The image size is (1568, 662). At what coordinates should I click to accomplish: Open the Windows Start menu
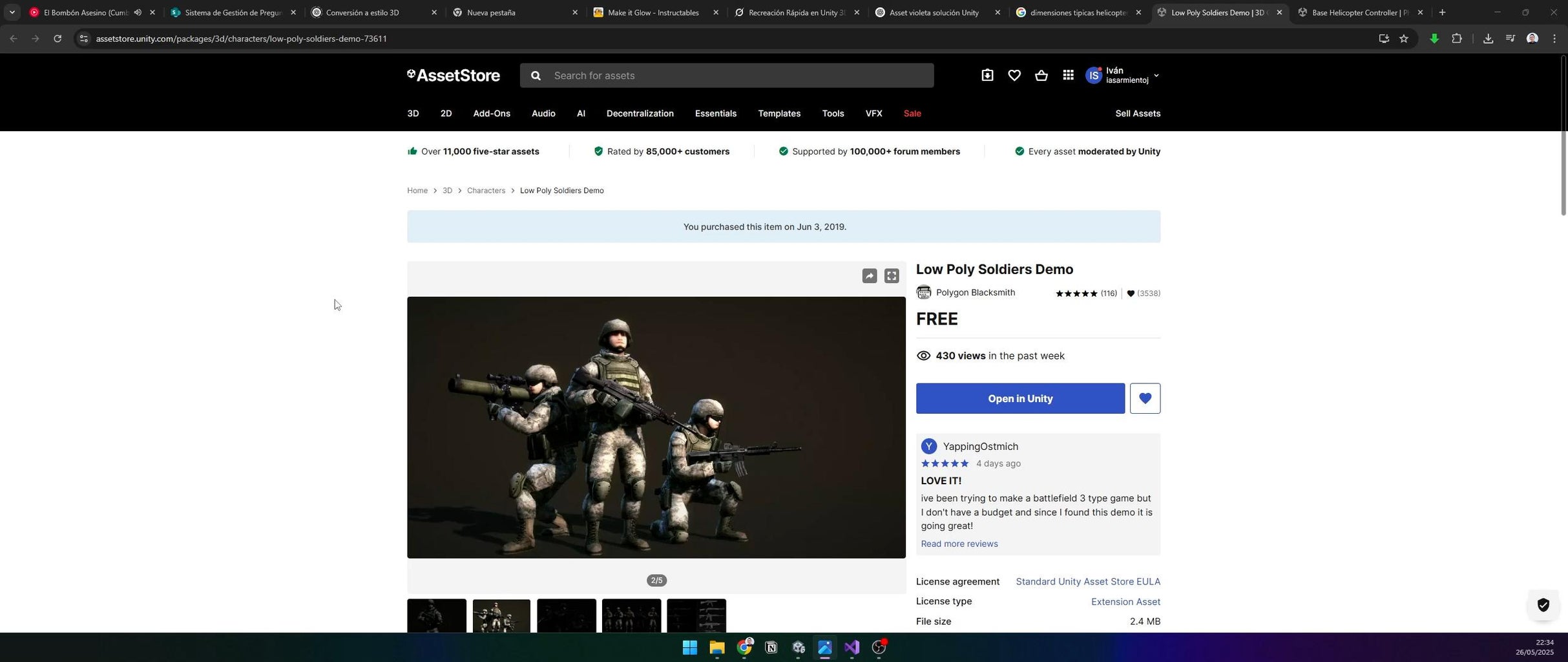tap(689, 647)
